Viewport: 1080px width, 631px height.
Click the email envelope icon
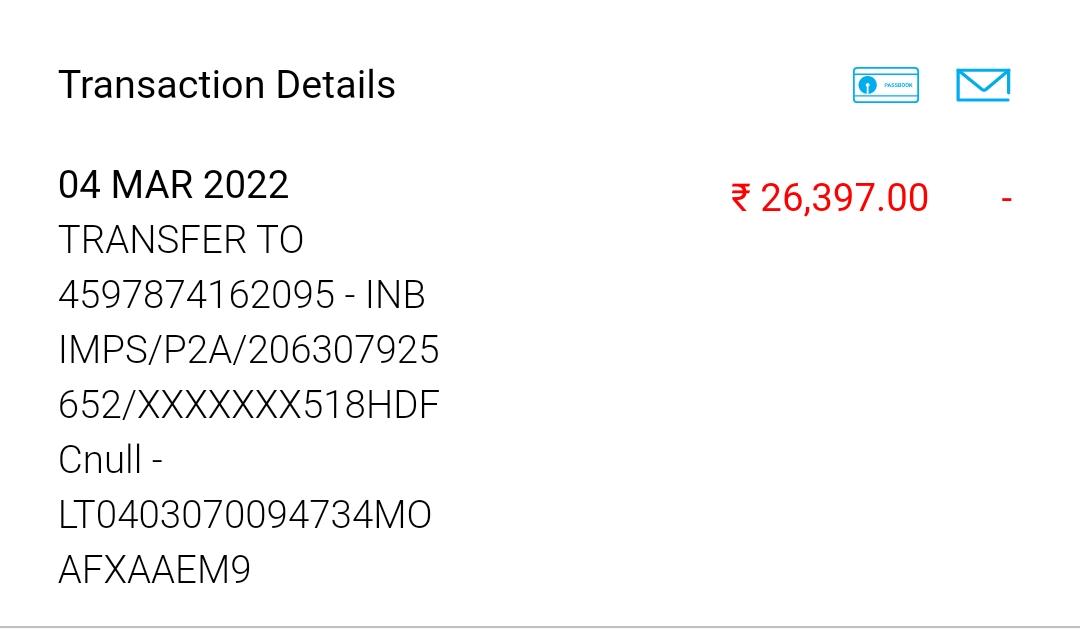pos(983,85)
